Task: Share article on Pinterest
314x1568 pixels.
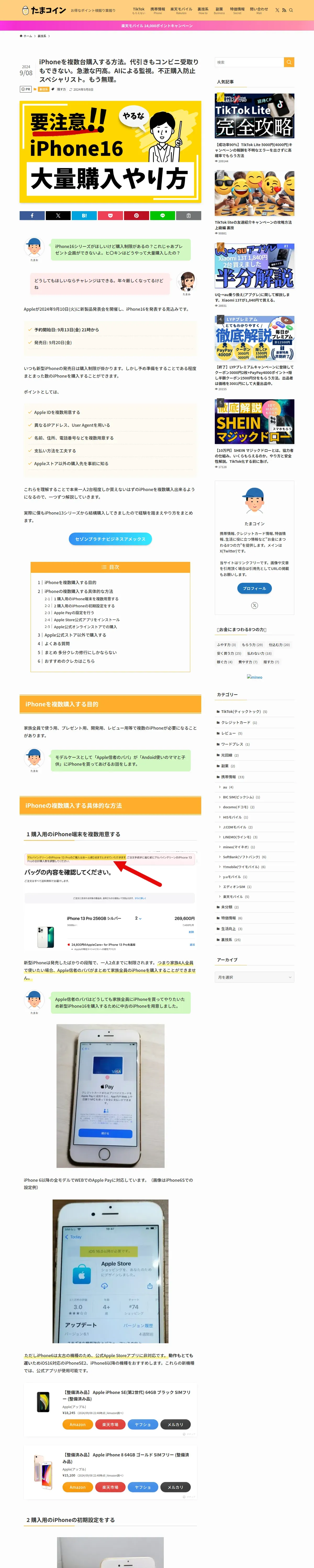Action: click(137, 216)
